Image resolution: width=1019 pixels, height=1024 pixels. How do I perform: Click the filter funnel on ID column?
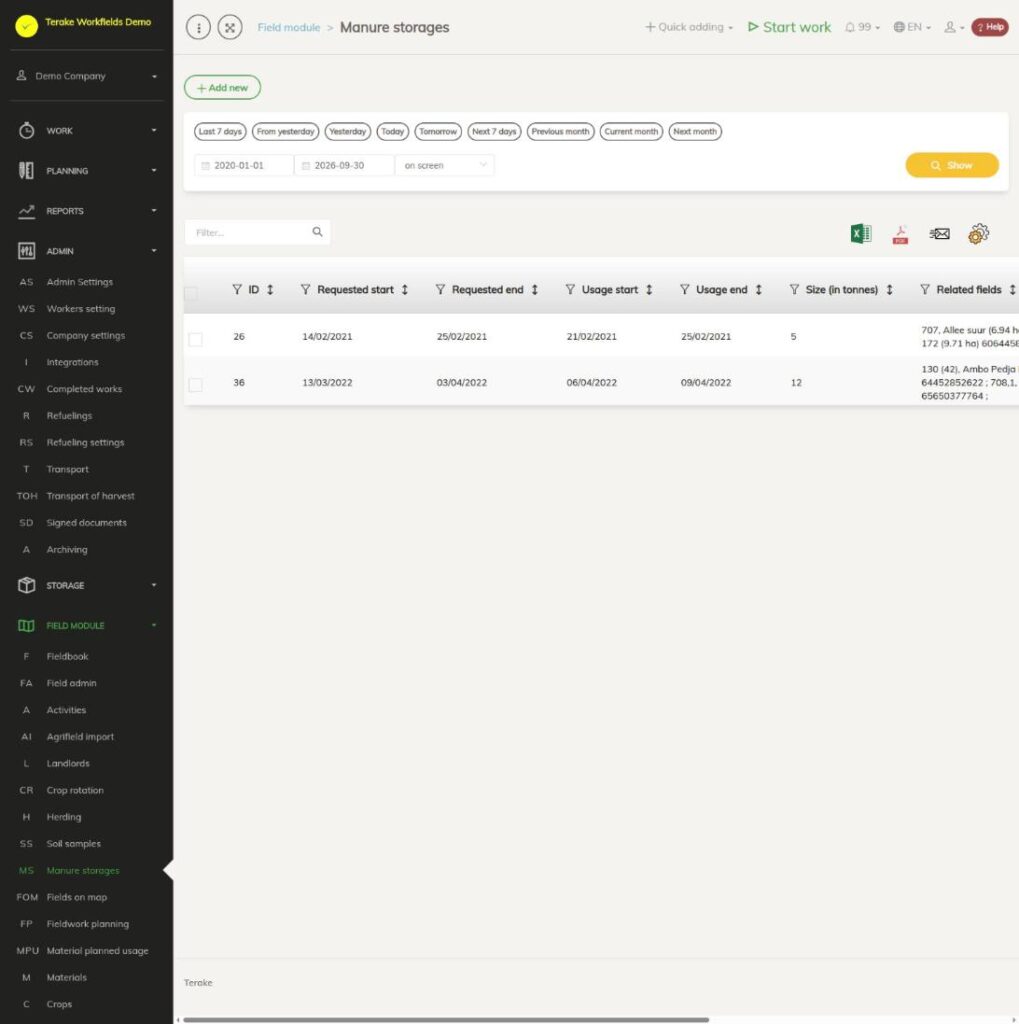tap(237, 289)
